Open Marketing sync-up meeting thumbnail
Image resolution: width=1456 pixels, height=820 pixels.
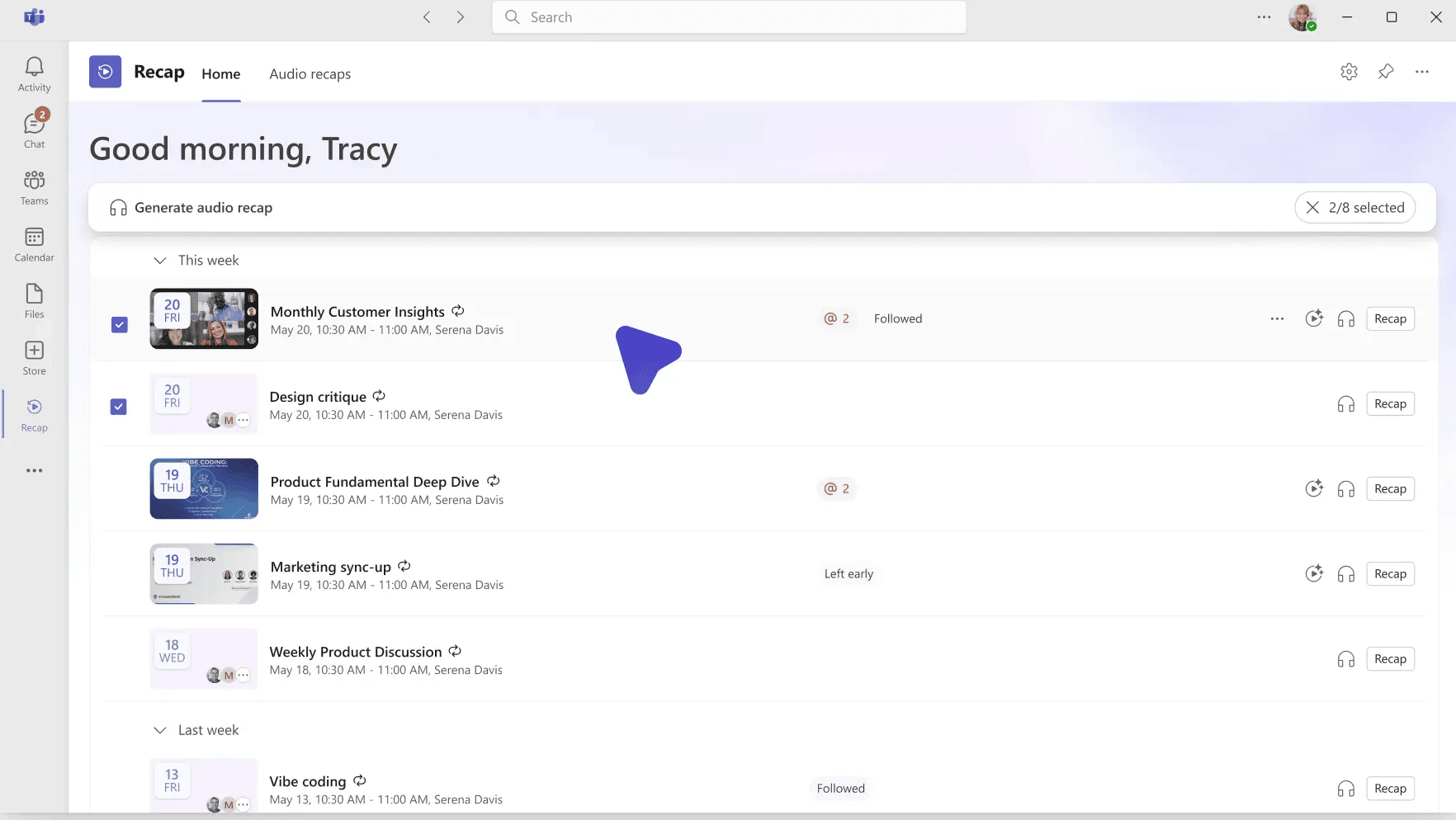(204, 573)
